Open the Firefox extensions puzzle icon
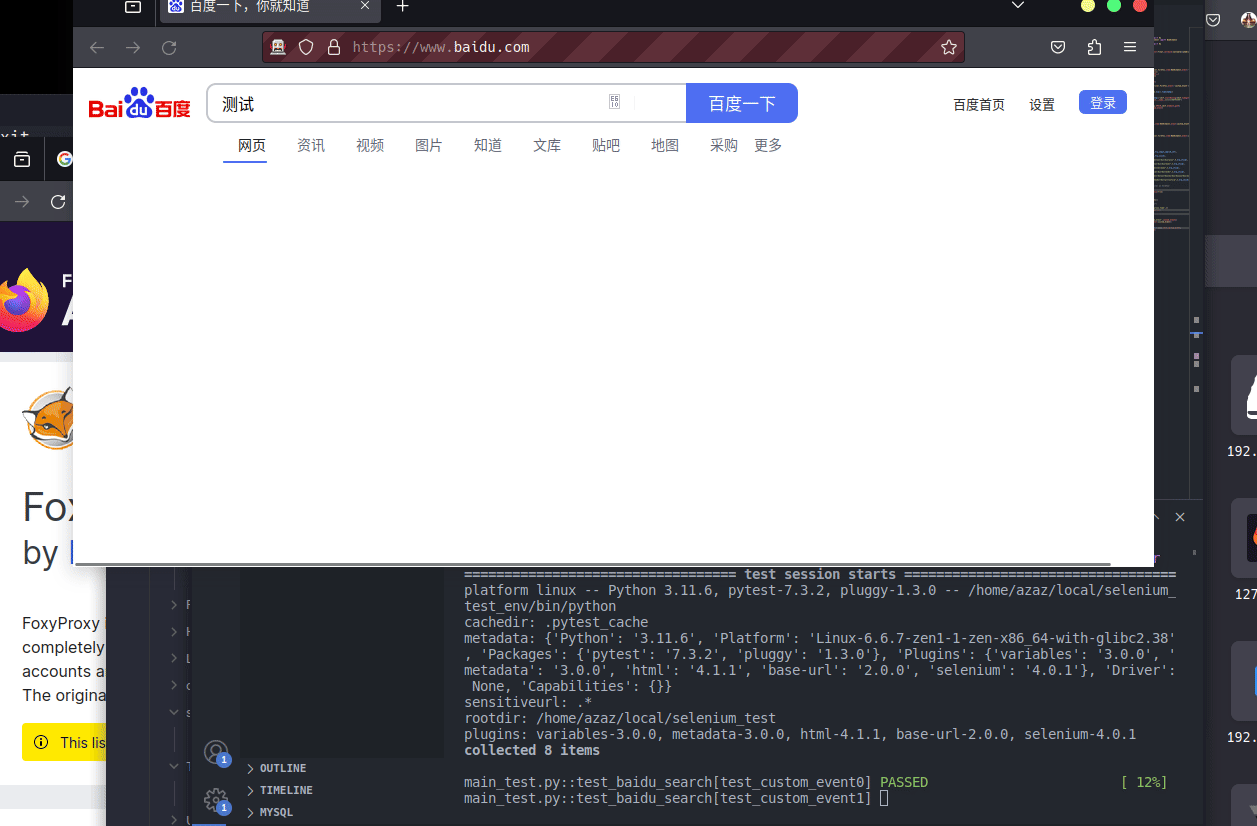 click(x=1094, y=47)
